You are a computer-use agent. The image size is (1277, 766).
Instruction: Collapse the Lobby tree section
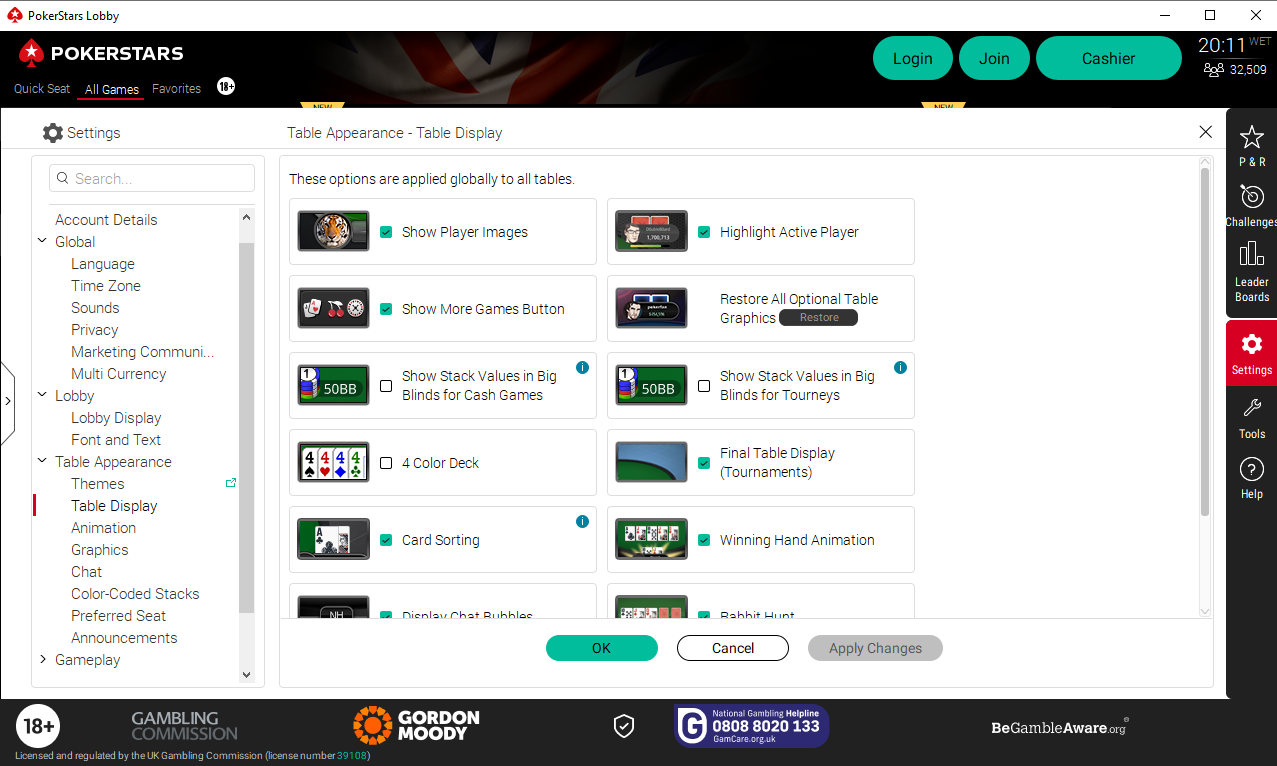tap(43, 395)
